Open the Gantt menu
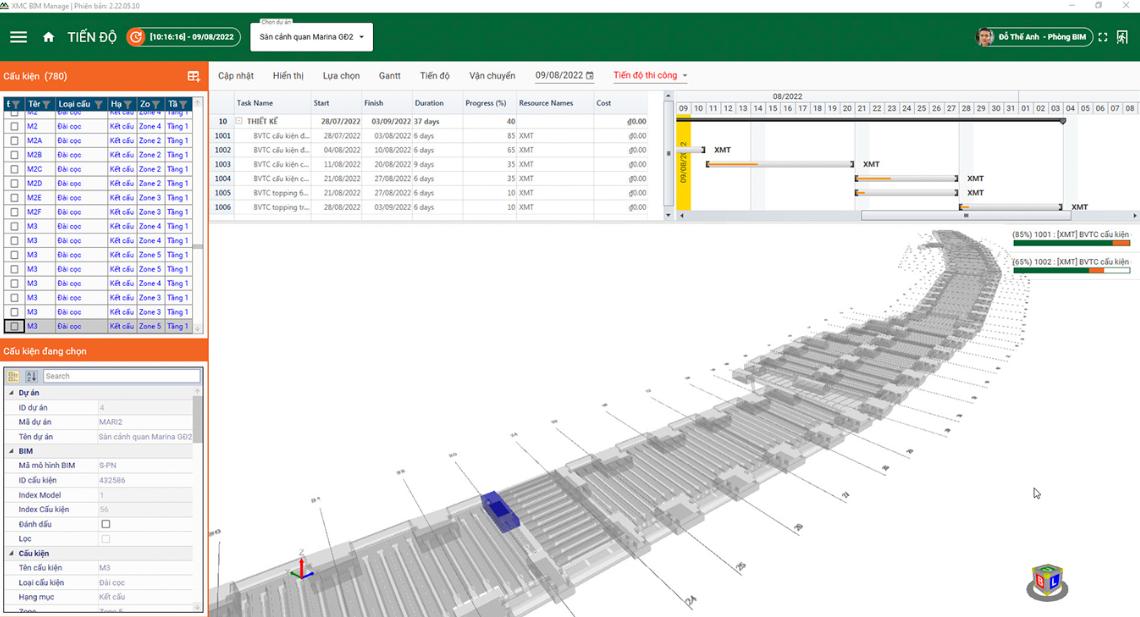The image size is (1140, 617). coord(389,76)
